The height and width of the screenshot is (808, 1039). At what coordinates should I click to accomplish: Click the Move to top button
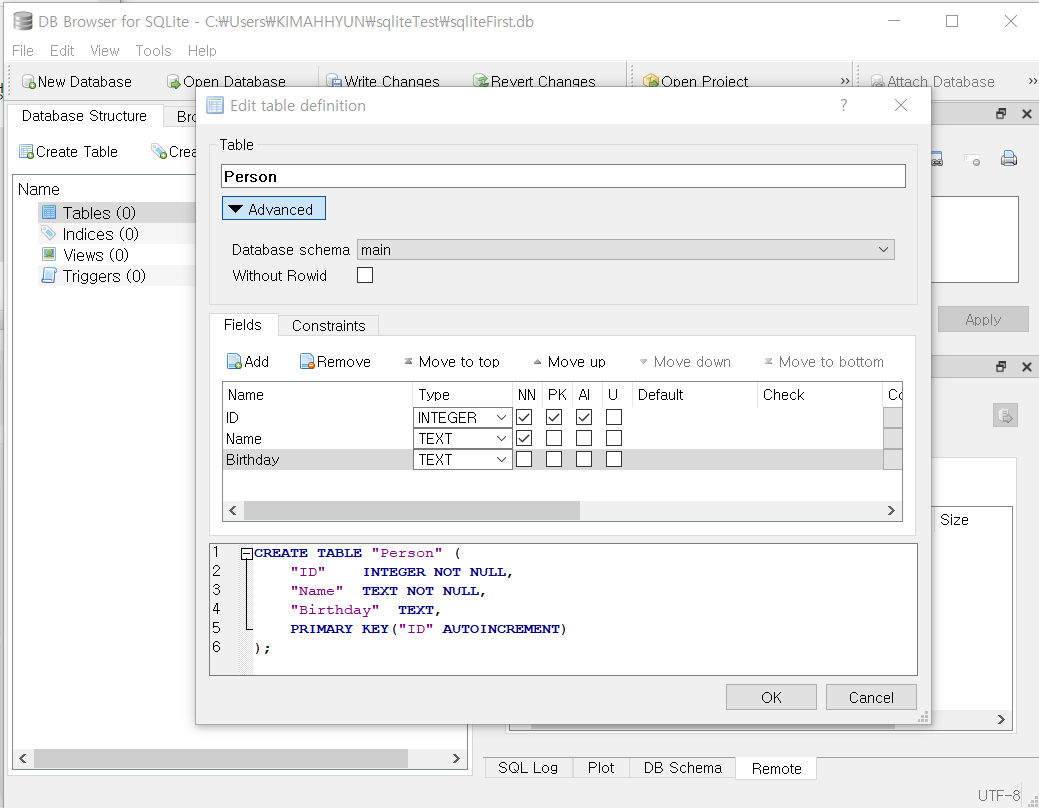(452, 362)
